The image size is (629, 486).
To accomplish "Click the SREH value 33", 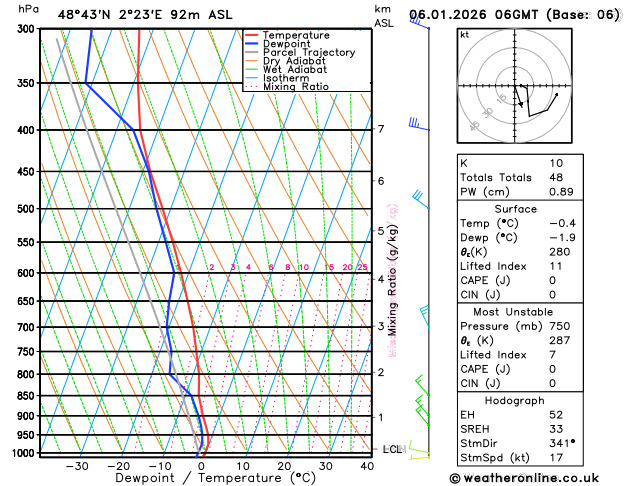I will [x=556, y=429].
